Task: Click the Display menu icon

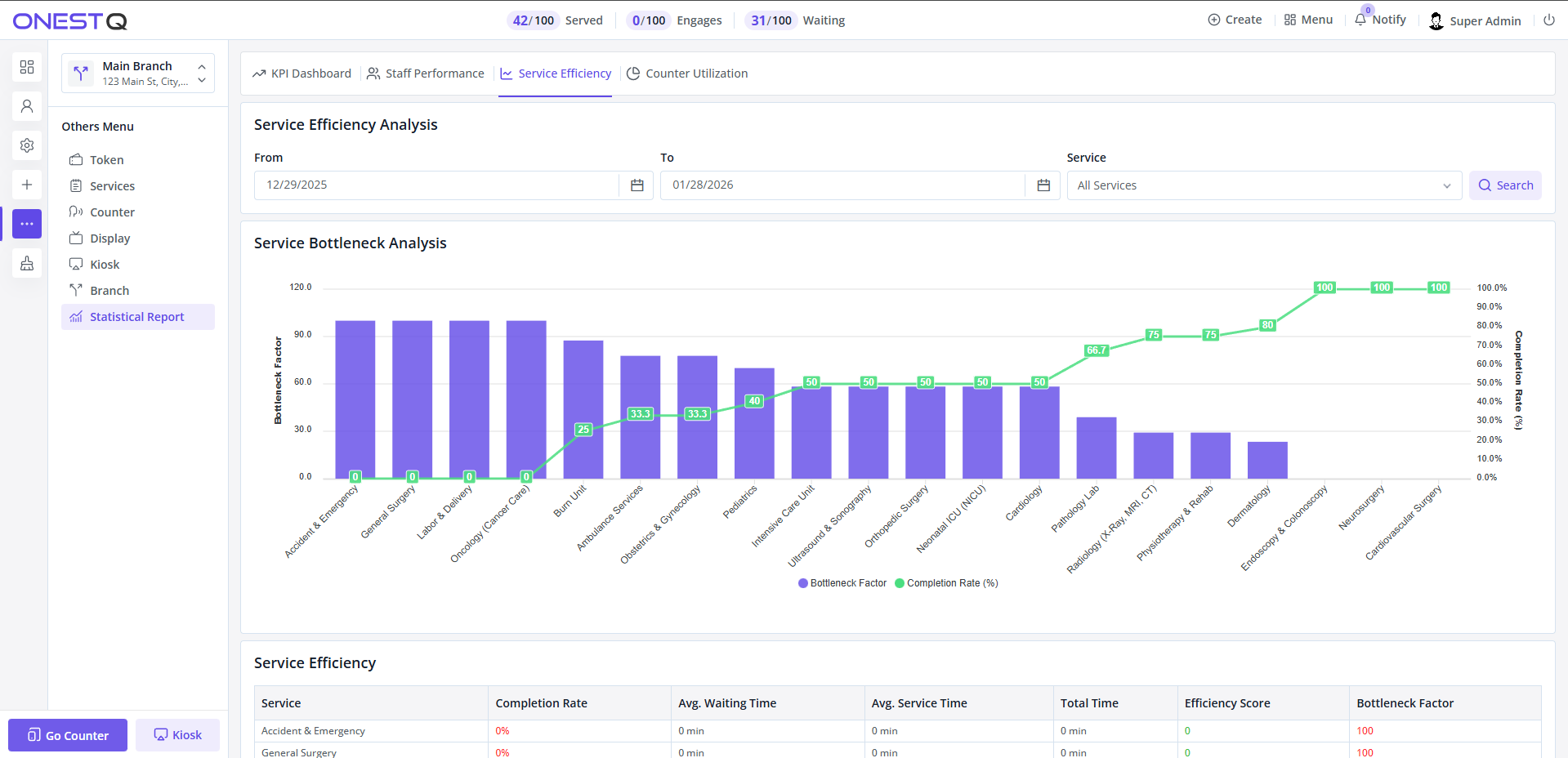Action: [x=76, y=238]
